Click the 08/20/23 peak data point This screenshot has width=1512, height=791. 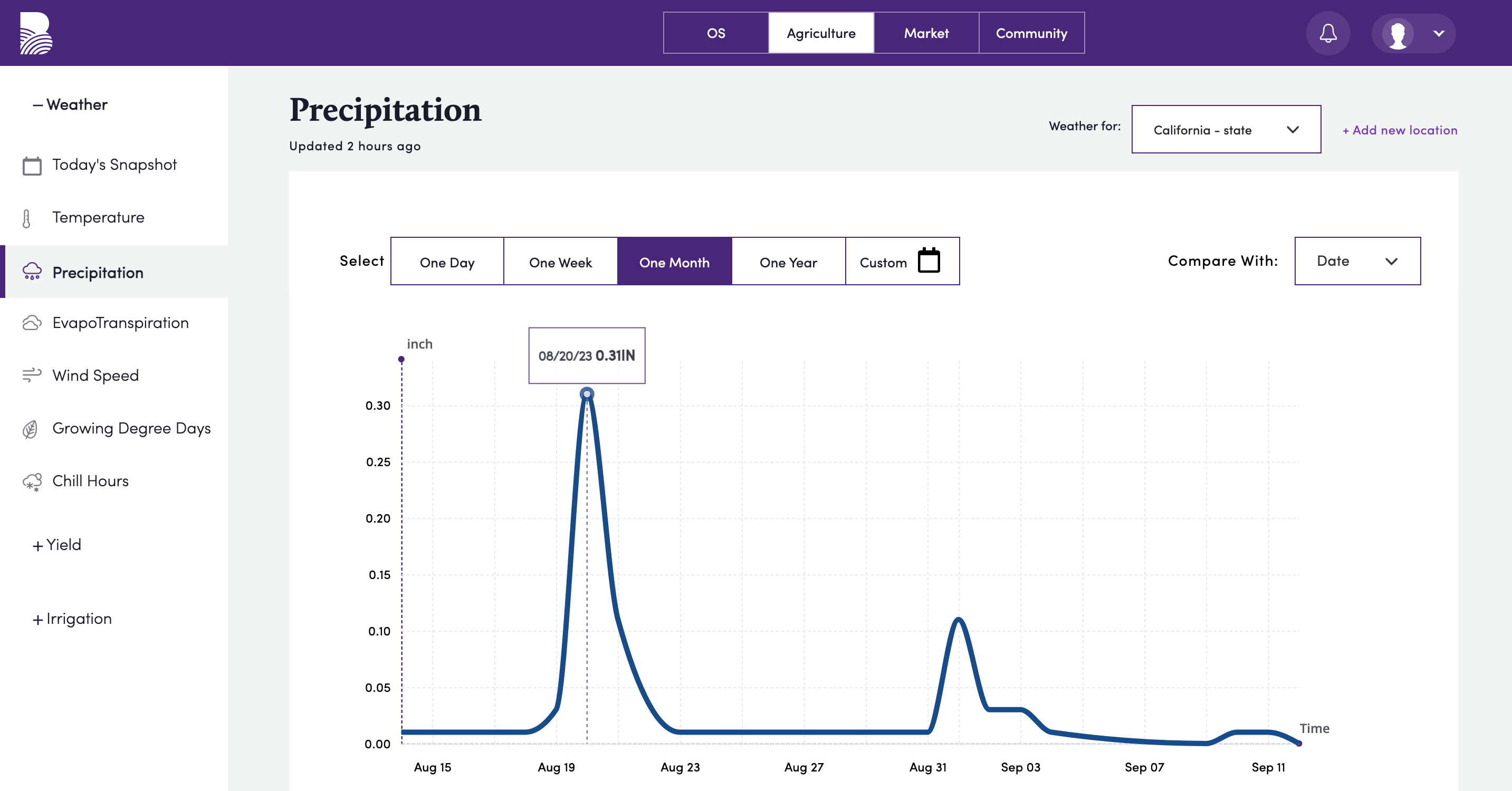click(x=586, y=394)
